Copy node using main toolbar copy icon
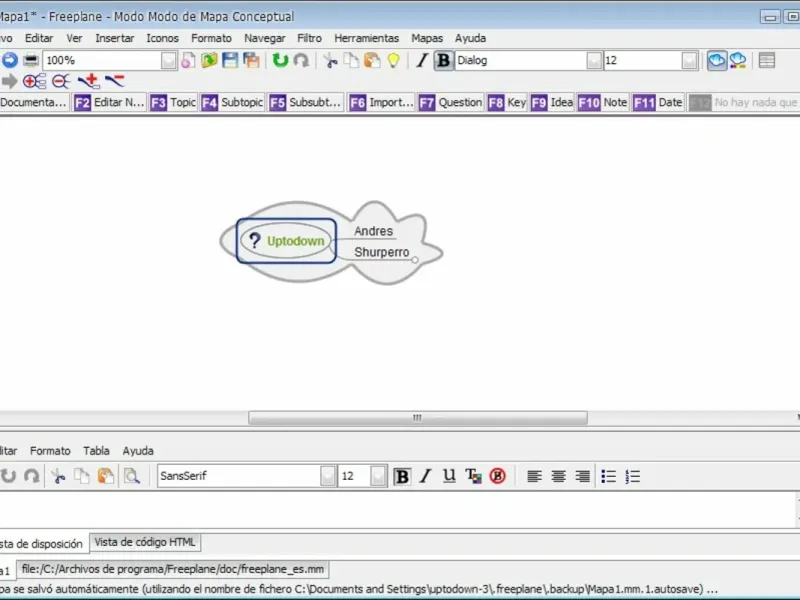The height and width of the screenshot is (600, 800). 351,60
